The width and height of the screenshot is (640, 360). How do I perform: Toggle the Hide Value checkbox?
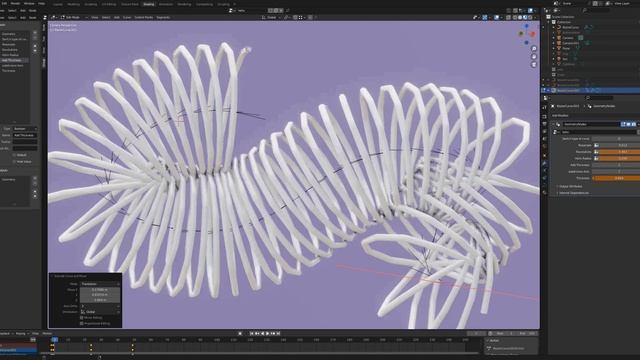[x=14, y=162]
